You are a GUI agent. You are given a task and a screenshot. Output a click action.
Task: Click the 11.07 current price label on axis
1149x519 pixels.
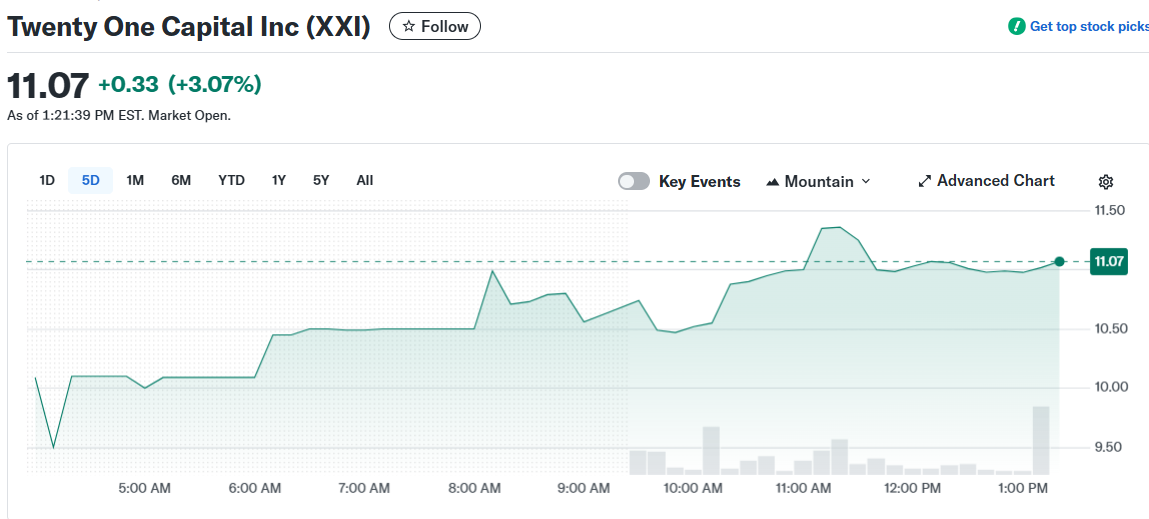1109,262
